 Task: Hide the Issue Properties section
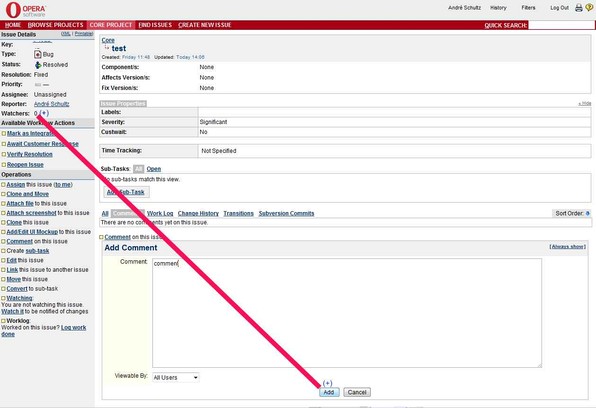(x=585, y=103)
